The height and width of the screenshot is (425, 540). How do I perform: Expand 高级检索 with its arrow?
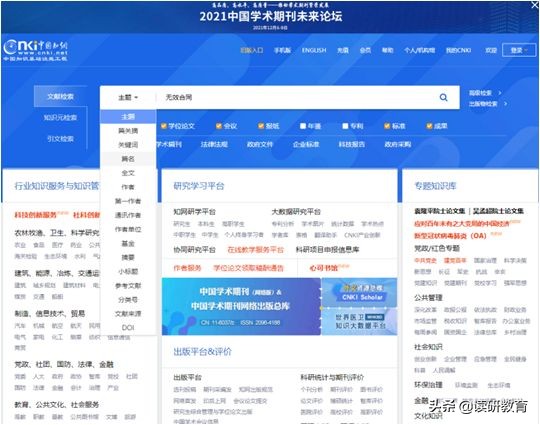485,93
